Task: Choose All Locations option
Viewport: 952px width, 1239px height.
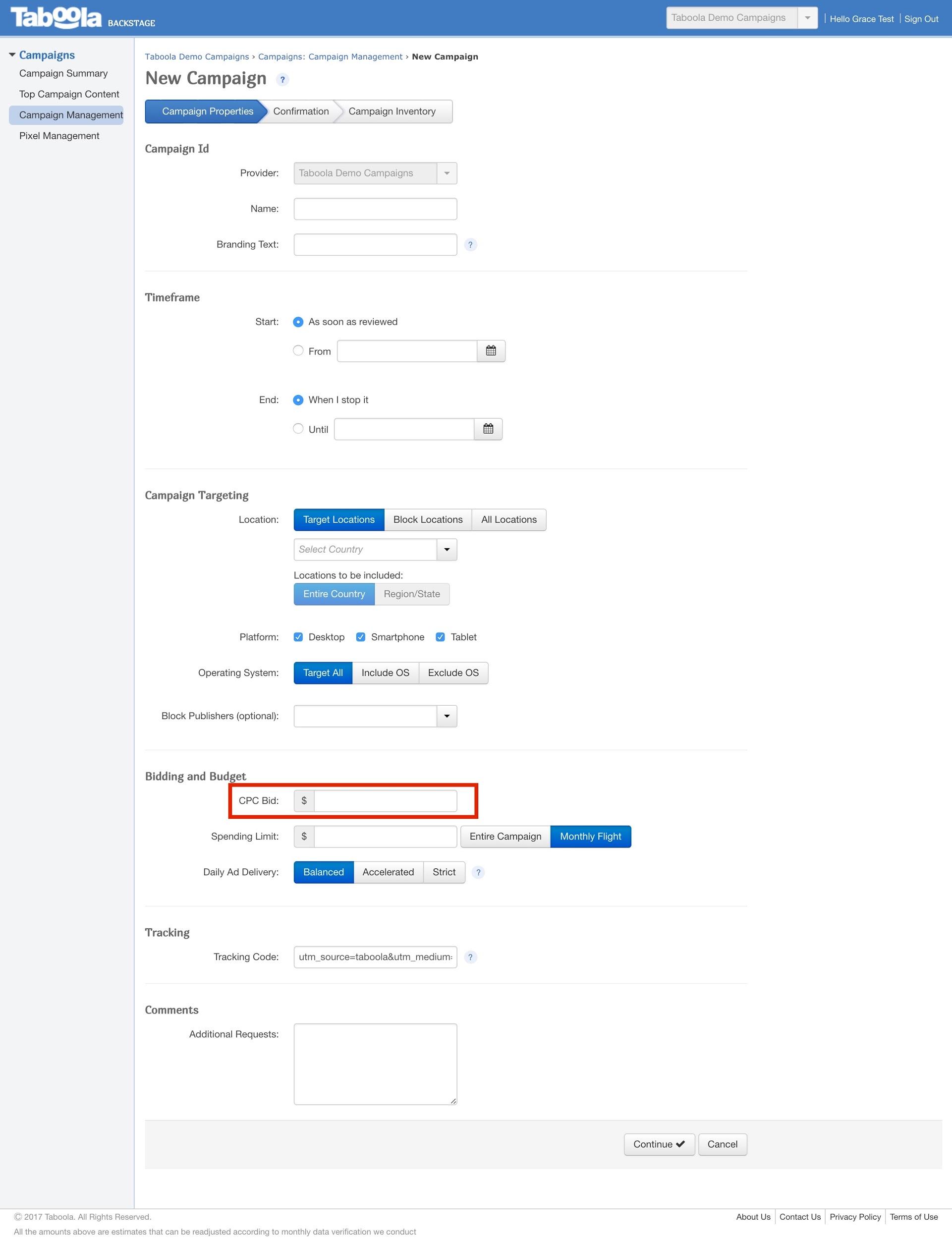Action: click(x=509, y=519)
